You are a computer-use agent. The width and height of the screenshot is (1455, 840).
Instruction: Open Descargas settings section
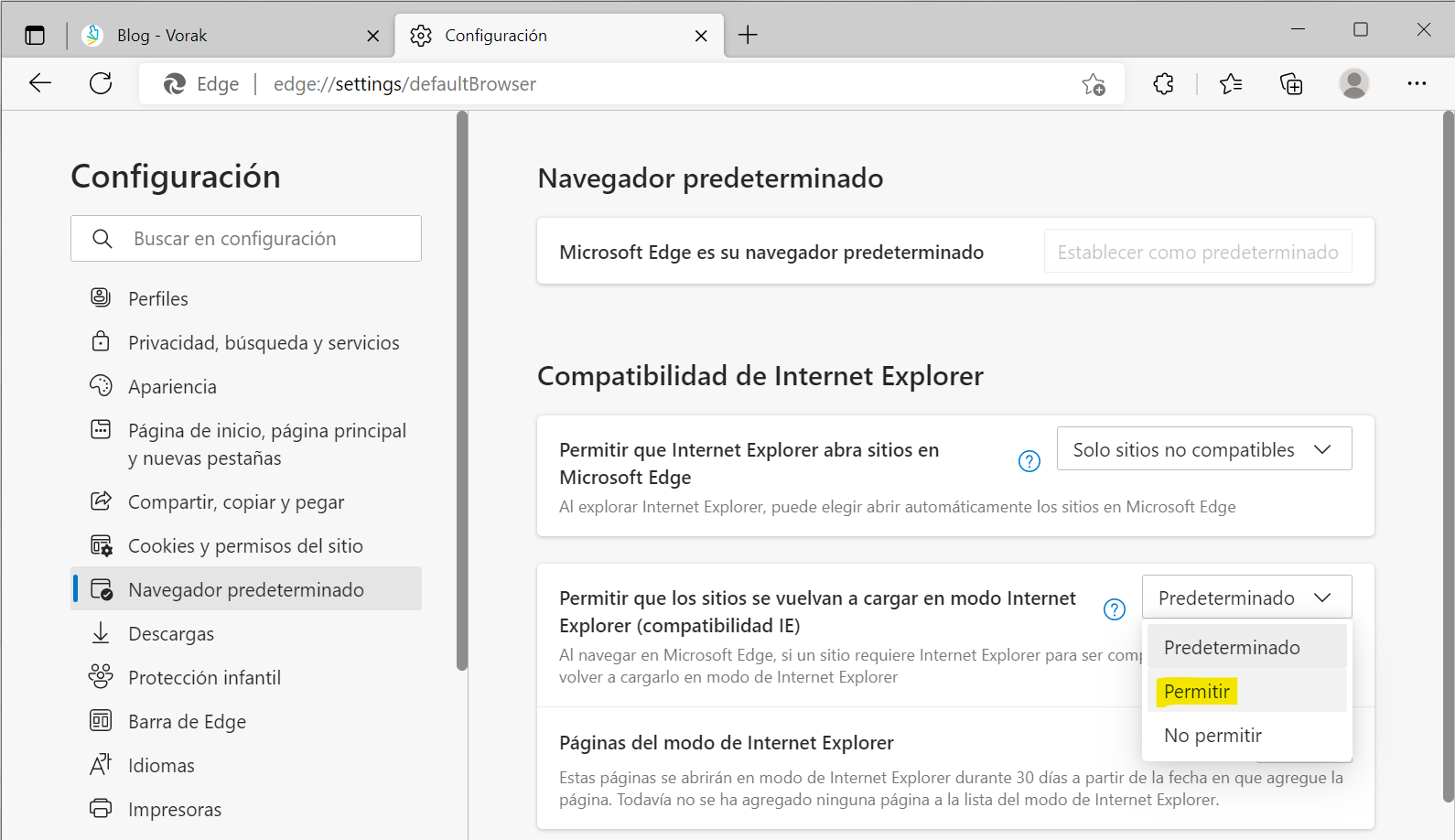[246, 633]
